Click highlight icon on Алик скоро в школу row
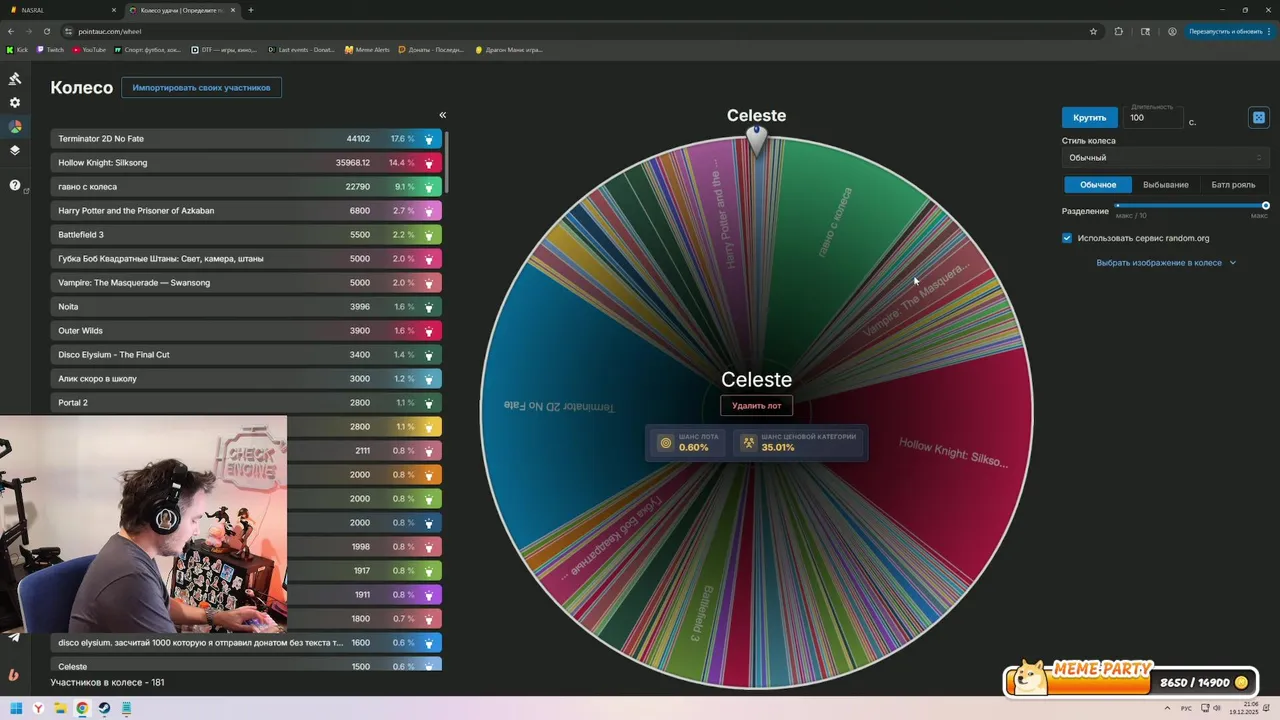This screenshot has height=720, width=1280. click(x=429, y=379)
